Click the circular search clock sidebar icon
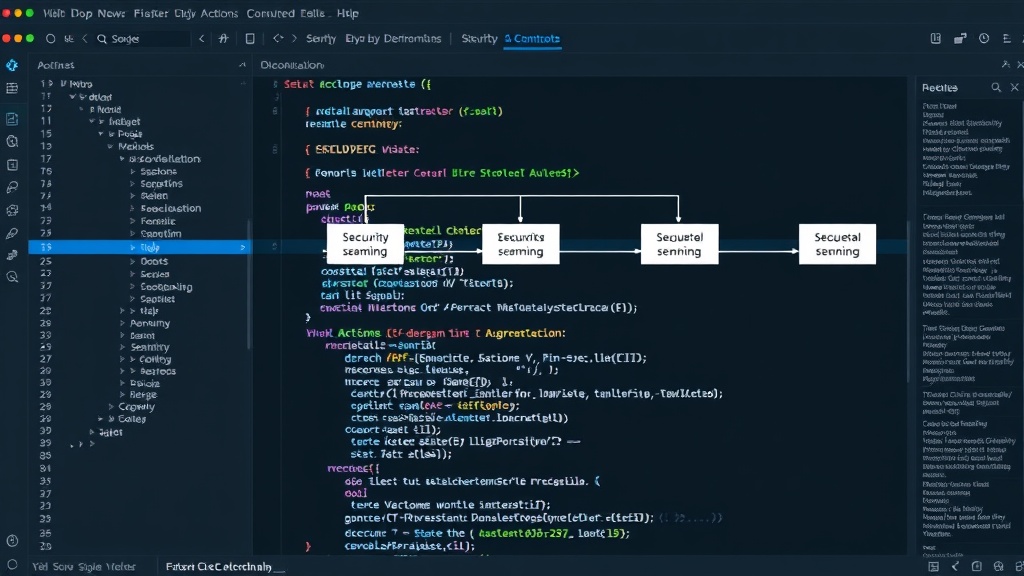This screenshot has width=1024, height=576. point(12,141)
